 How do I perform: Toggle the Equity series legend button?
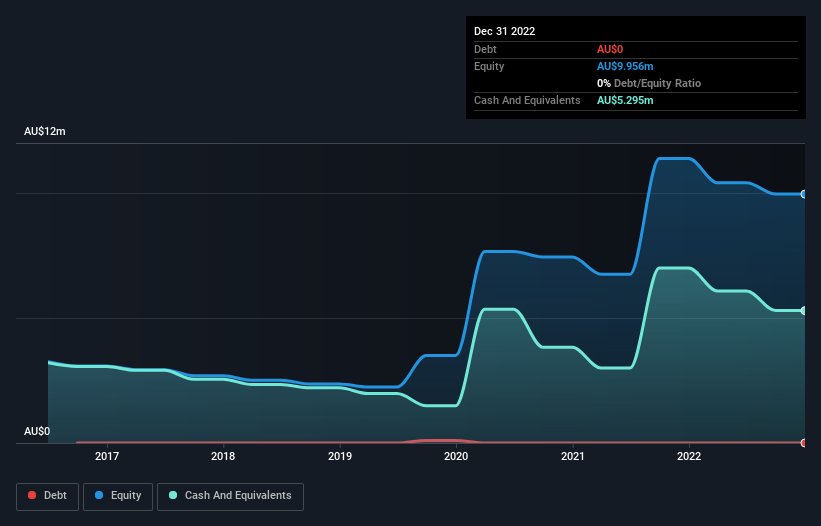click(118, 496)
